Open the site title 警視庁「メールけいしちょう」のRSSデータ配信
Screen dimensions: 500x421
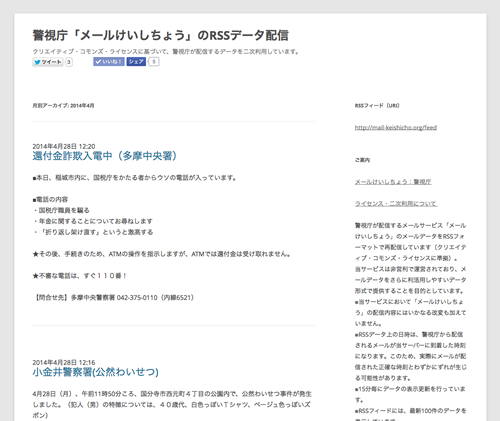160,35
